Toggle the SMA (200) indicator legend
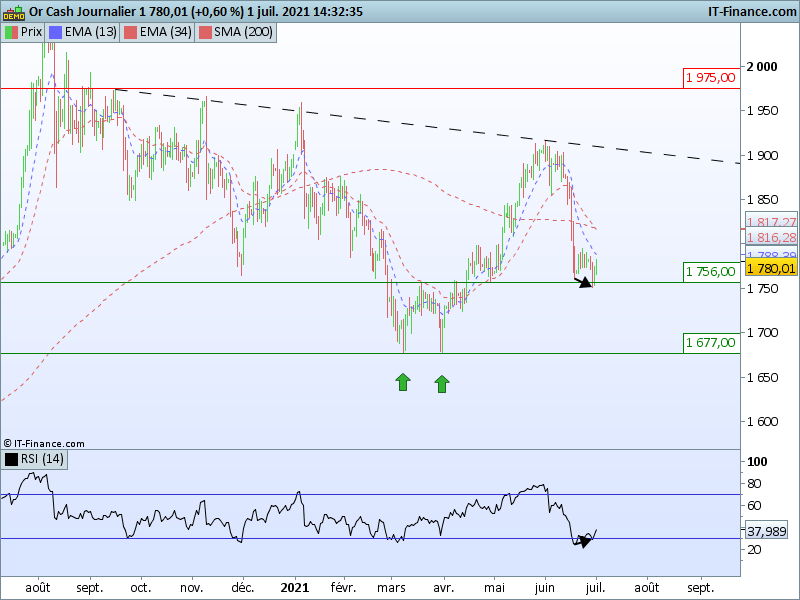Image resolution: width=800 pixels, height=600 pixels. click(237, 32)
